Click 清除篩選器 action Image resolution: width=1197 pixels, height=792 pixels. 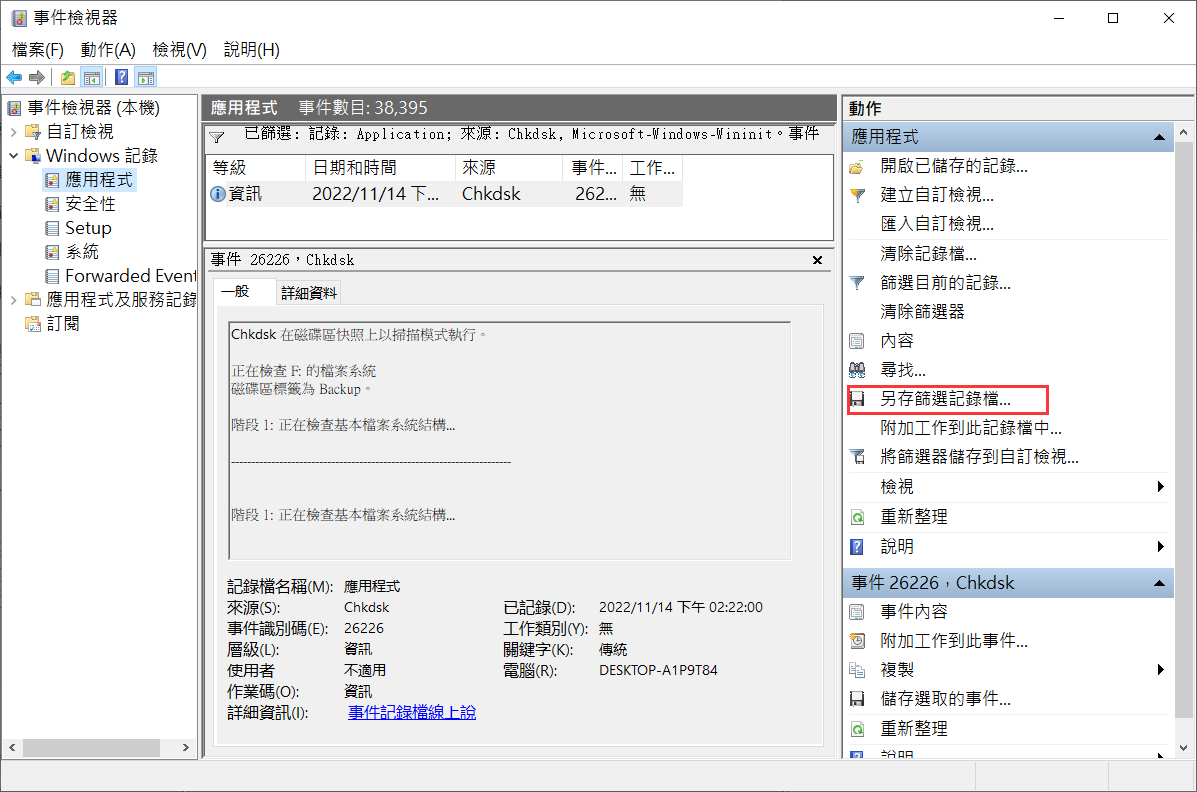coord(922,312)
